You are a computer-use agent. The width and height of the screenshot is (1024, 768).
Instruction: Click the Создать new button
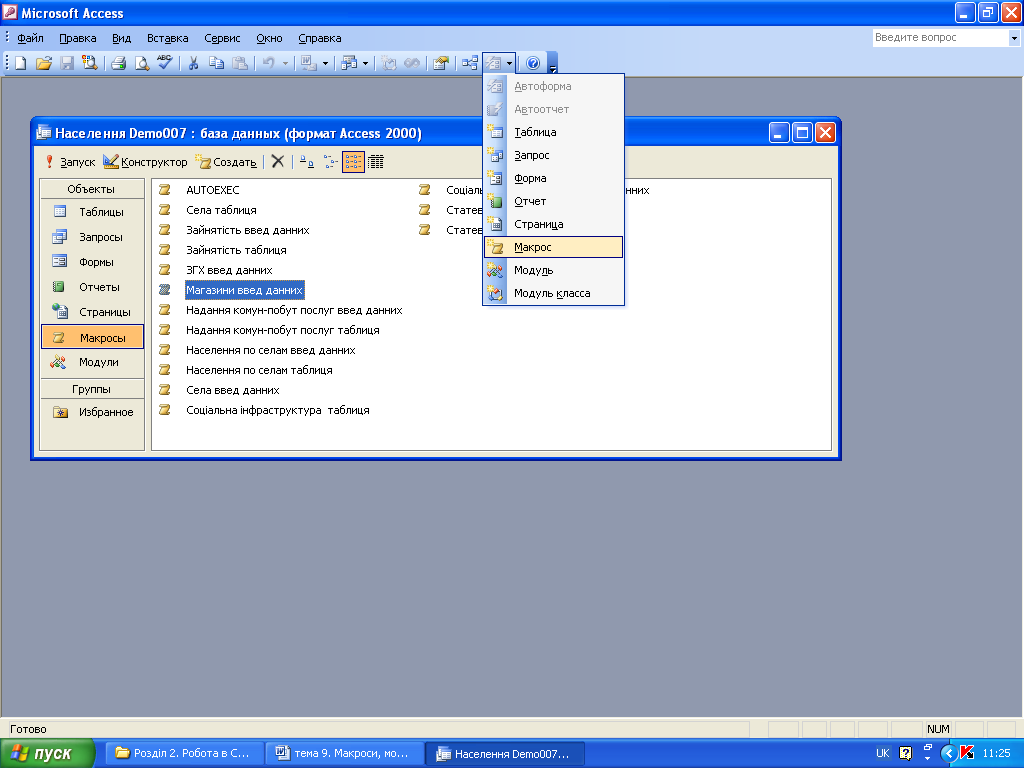226,162
